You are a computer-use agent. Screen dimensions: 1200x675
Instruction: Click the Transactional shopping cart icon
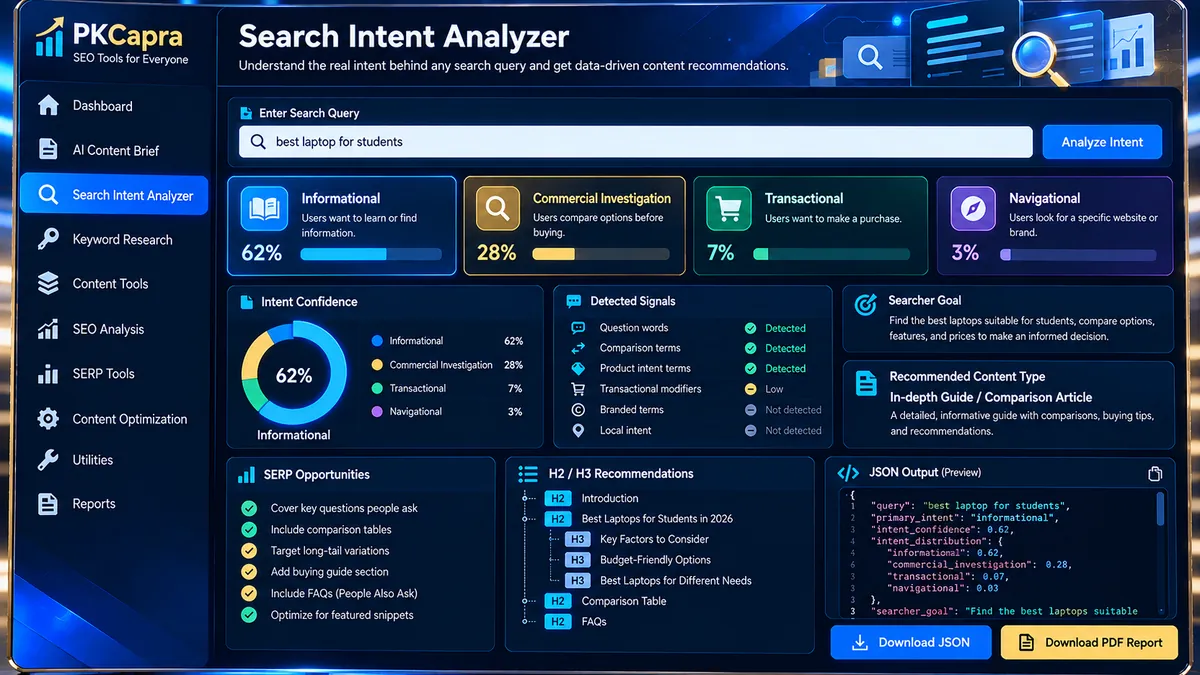728,209
